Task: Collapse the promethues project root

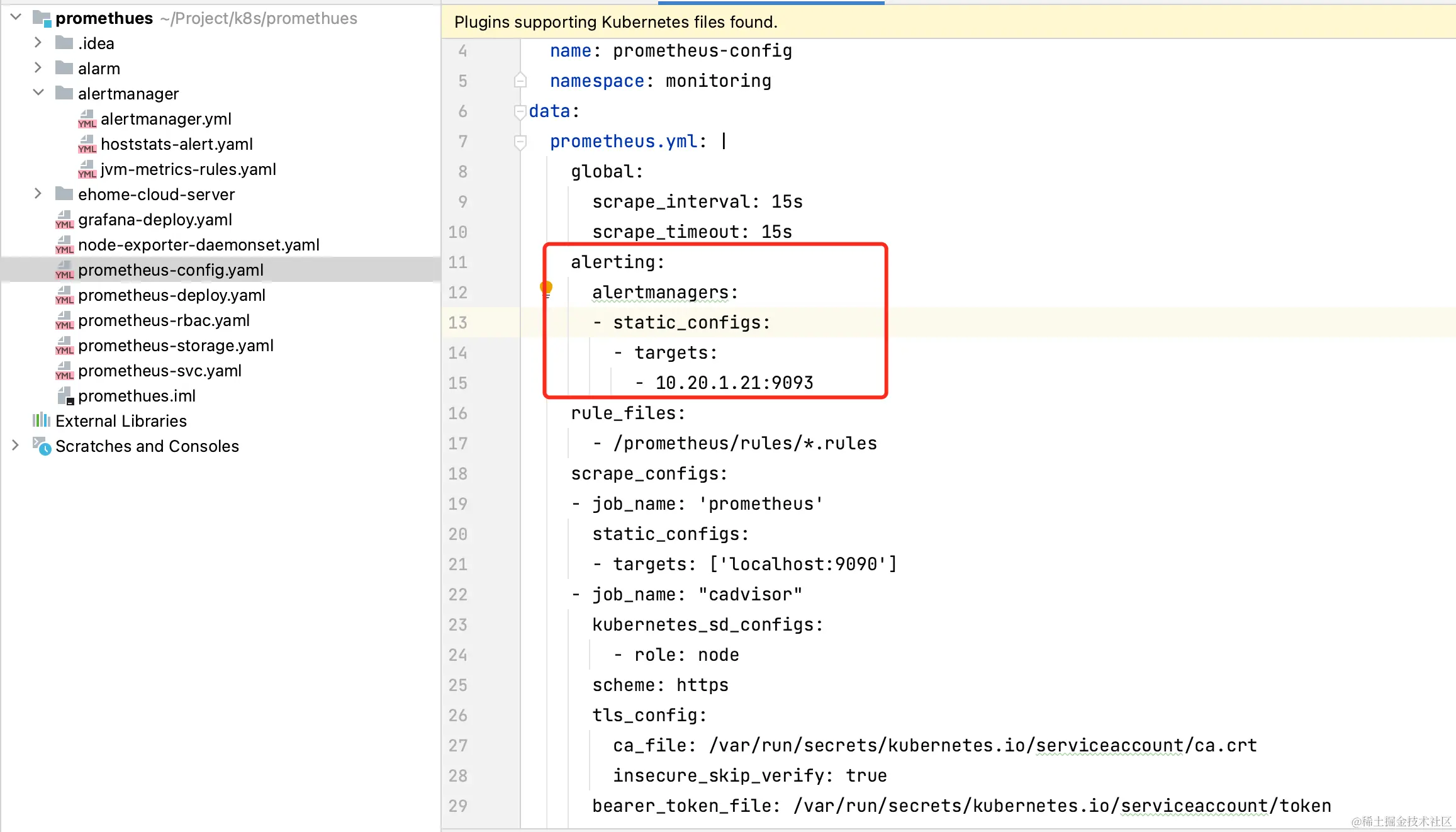Action: [x=16, y=18]
